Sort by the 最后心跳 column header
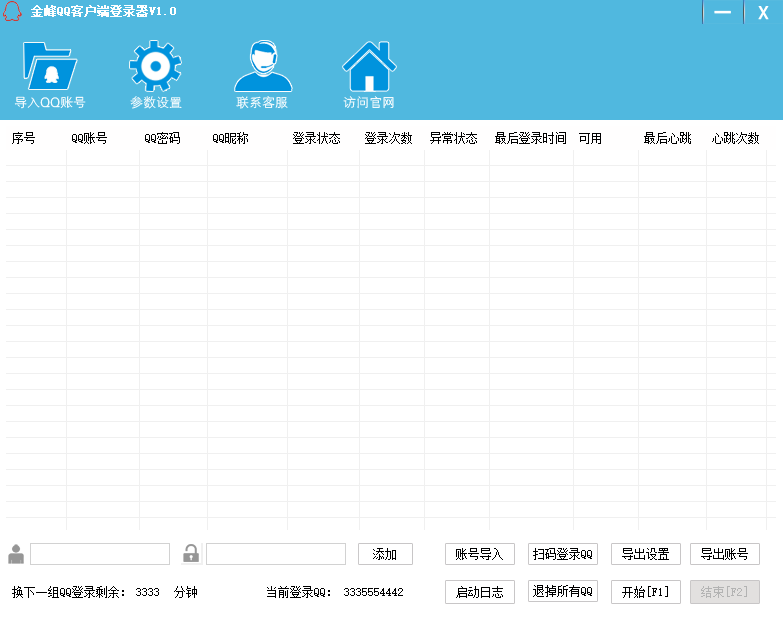 pyautogui.click(x=667, y=138)
